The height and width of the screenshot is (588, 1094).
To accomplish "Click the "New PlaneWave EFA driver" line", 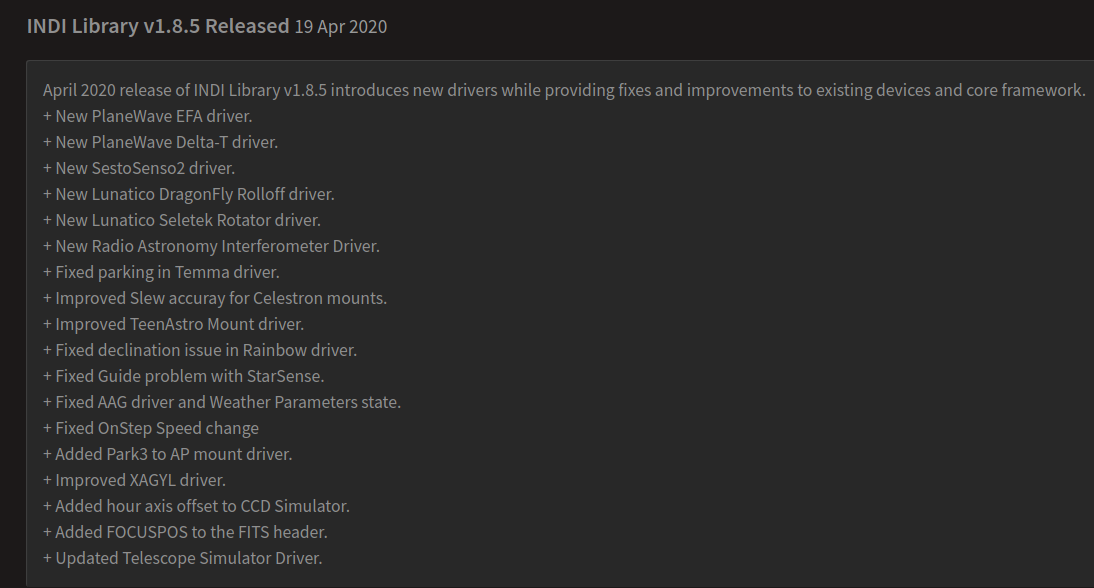I will click(147, 116).
